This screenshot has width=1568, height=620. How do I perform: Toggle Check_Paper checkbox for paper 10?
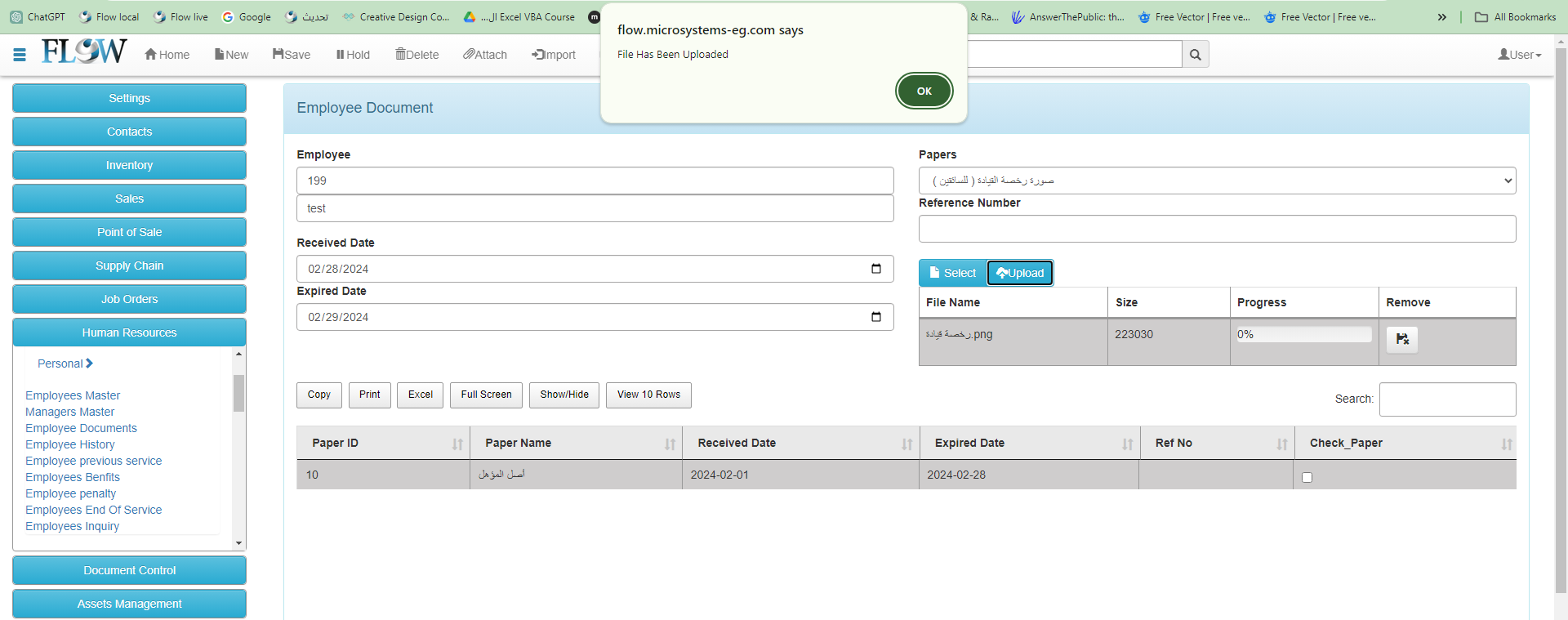click(1307, 477)
